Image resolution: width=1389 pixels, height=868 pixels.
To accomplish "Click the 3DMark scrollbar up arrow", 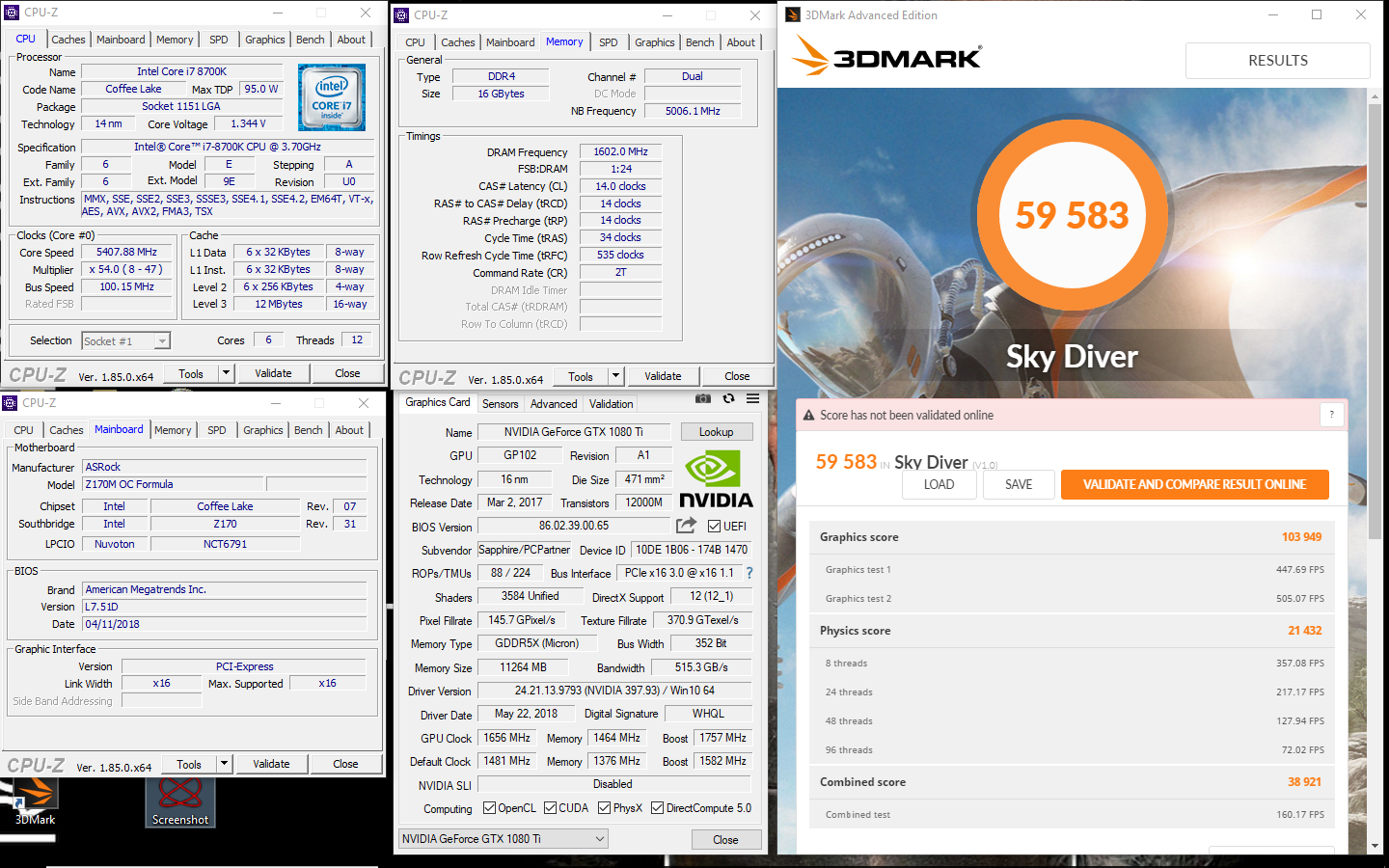I will pos(1375,95).
